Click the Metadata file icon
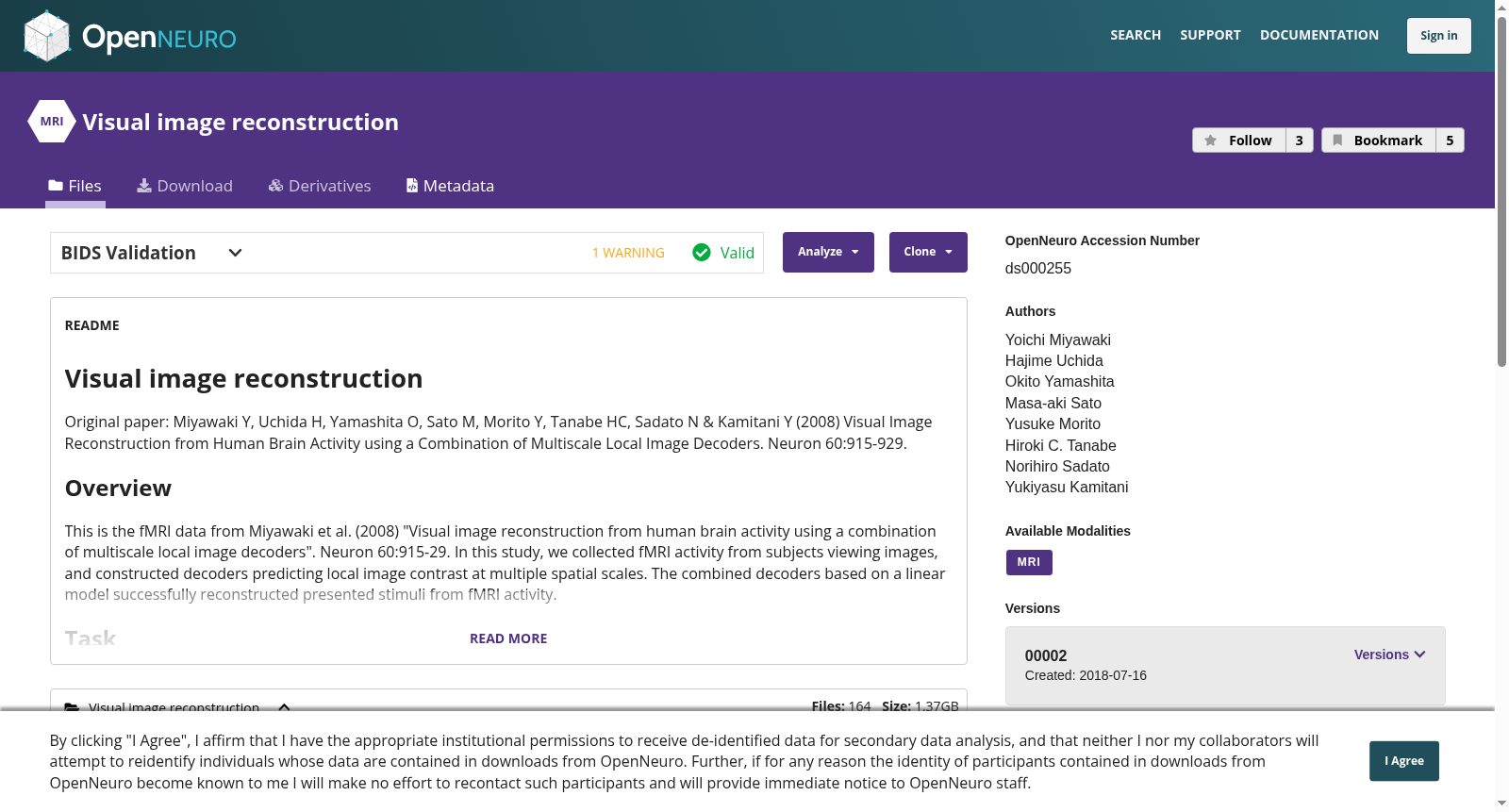 (412, 186)
